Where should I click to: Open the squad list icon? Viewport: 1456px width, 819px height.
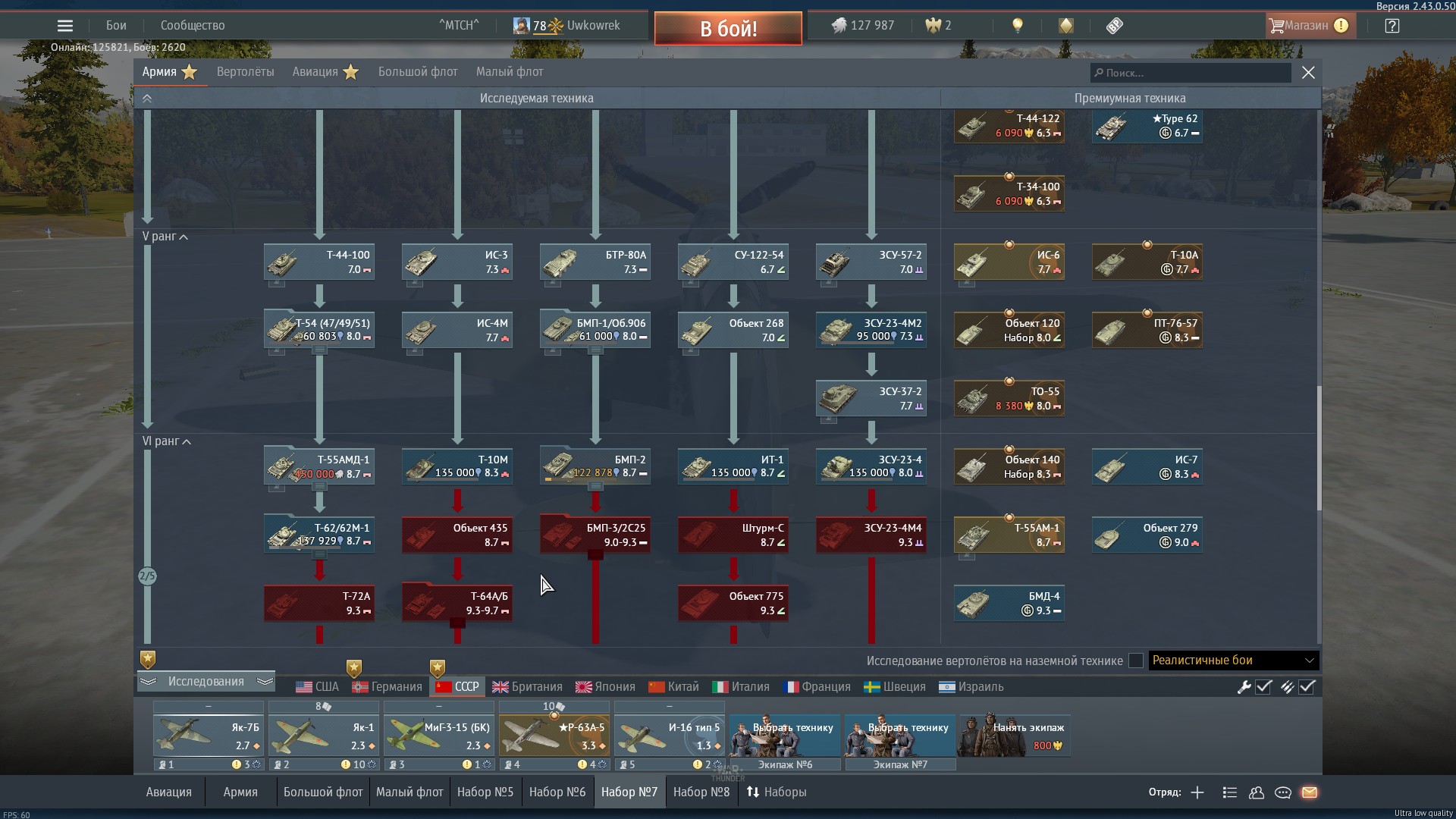[x=1230, y=792]
